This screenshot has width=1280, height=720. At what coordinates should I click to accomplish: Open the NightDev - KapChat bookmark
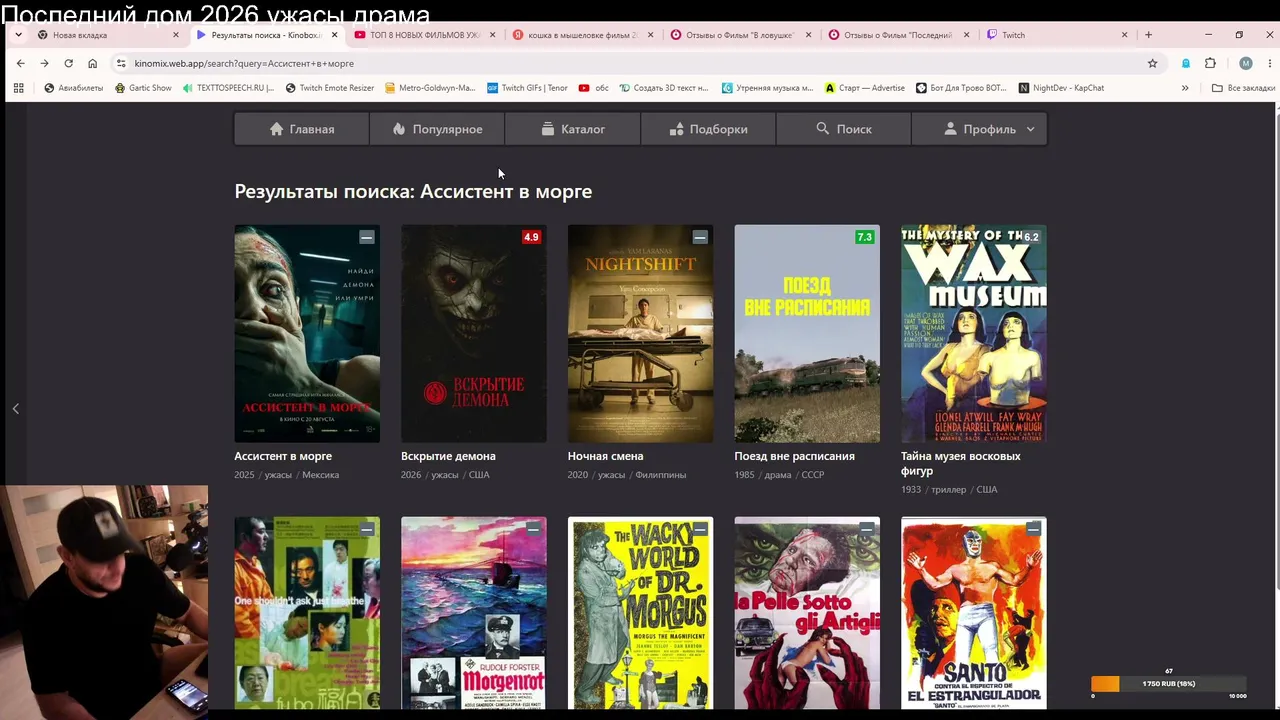click(x=1061, y=88)
